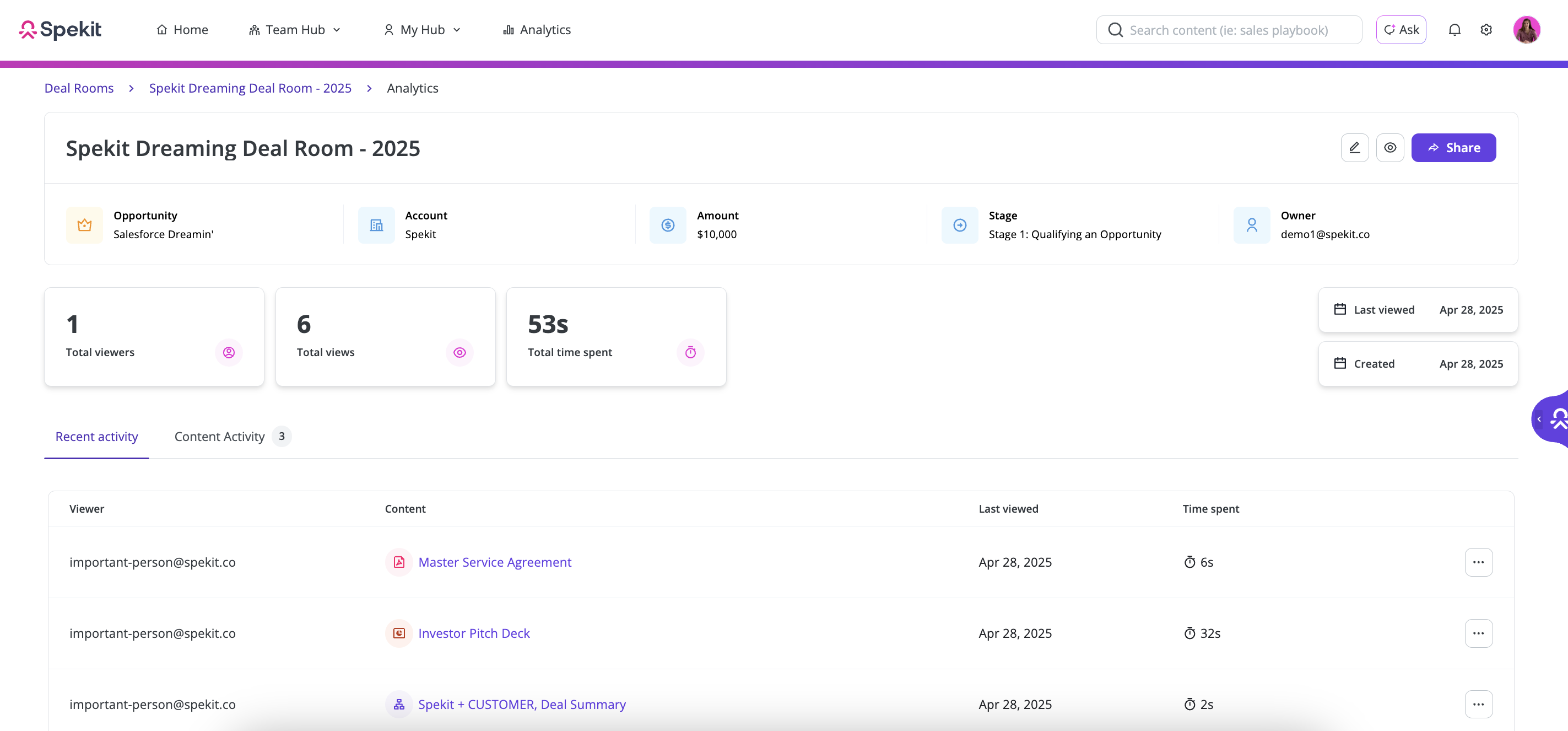Click the timer icon next to 6s
This screenshot has width=1568, height=731.
[x=1189, y=562]
